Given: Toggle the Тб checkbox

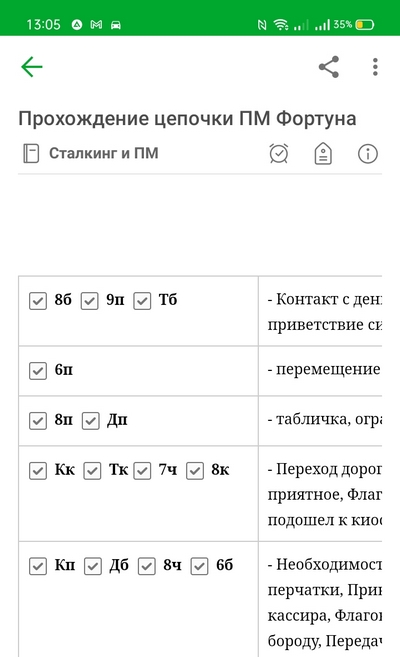Looking at the screenshot, I should (142, 301).
